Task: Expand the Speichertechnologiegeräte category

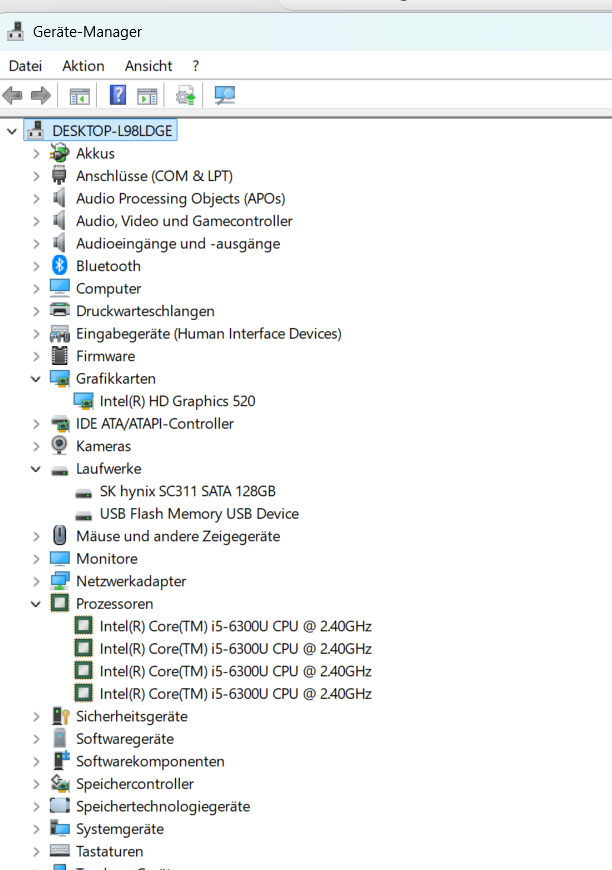Action: click(36, 806)
